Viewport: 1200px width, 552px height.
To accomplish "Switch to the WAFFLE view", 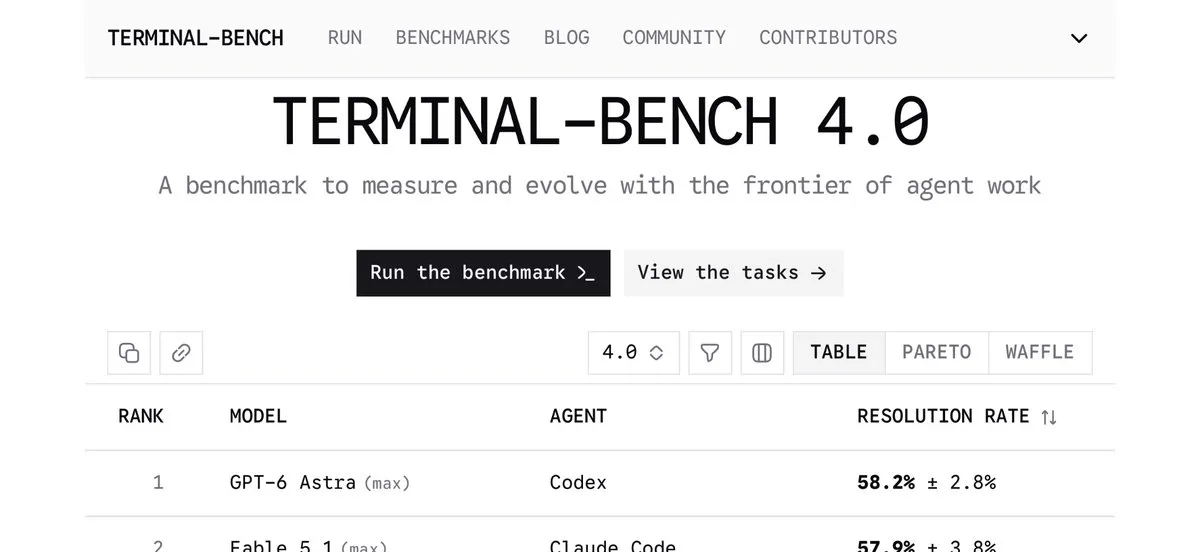I will pyautogui.click(x=1040, y=353).
